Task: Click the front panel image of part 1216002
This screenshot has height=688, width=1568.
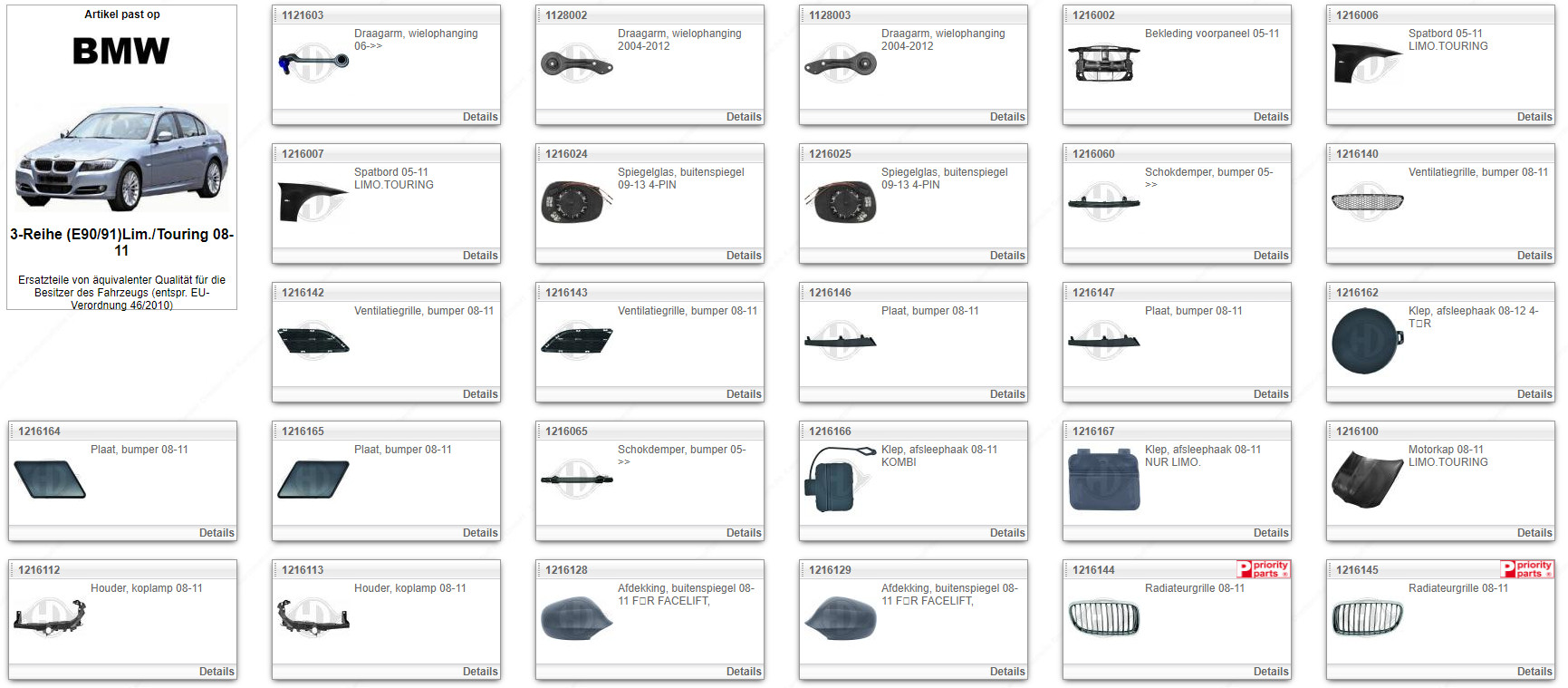Action: point(1103,63)
